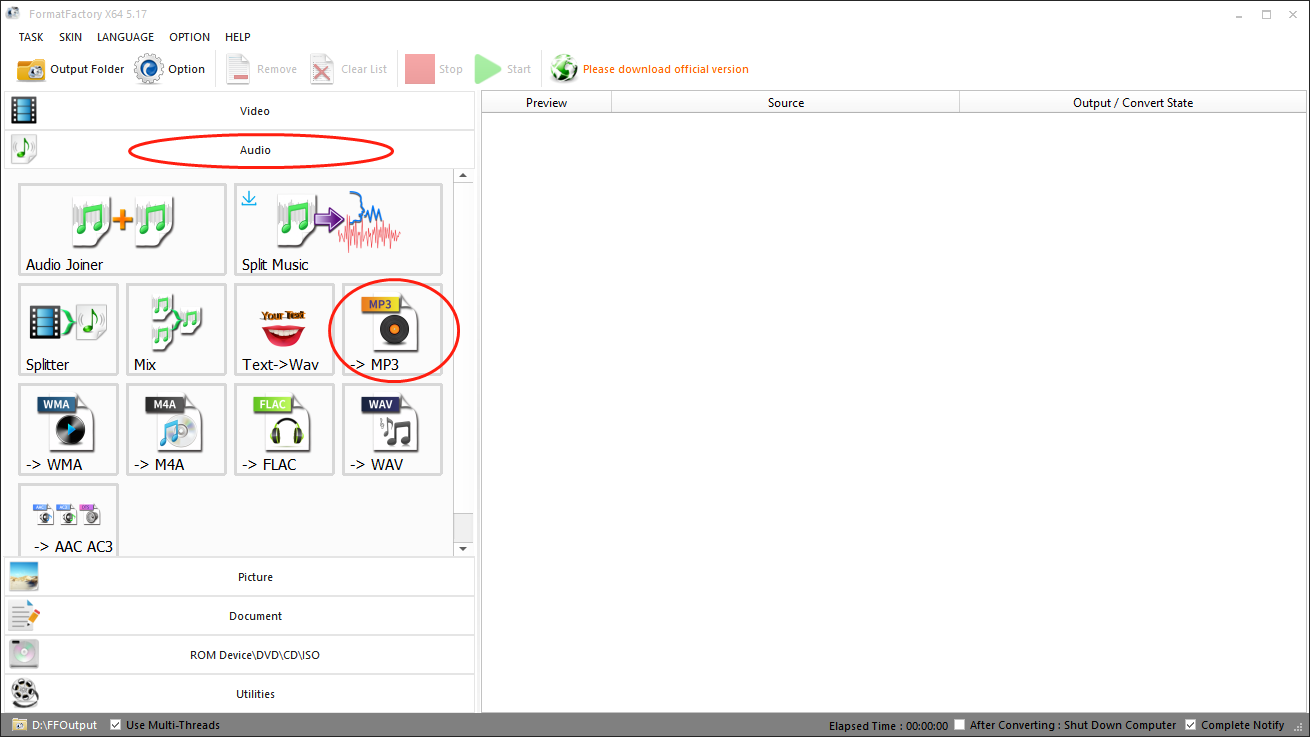Click the Remove toolbar button
1310x737 pixels.
pyautogui.click(x=261, y=69)
